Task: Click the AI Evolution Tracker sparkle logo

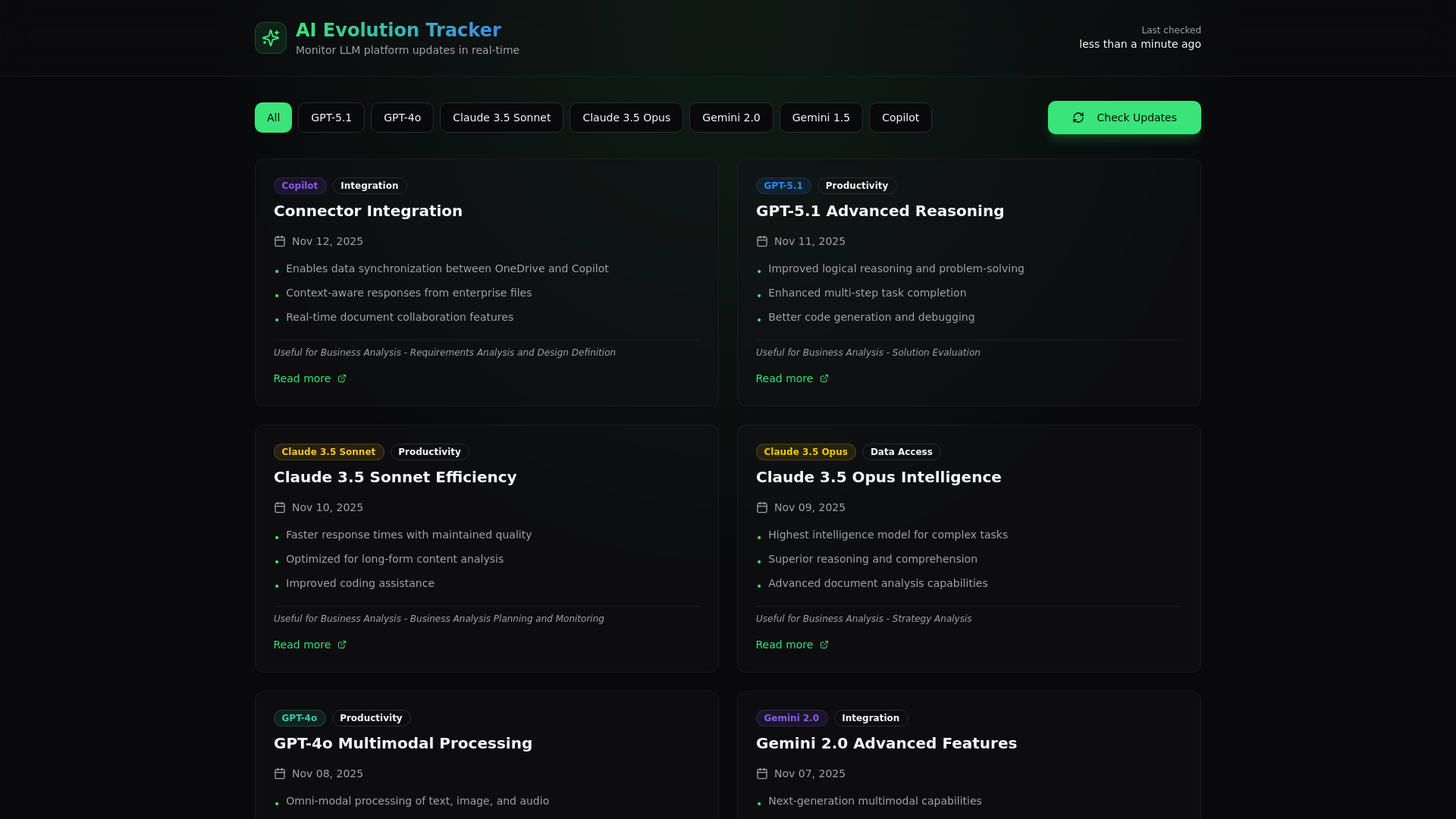Action: 271,38
